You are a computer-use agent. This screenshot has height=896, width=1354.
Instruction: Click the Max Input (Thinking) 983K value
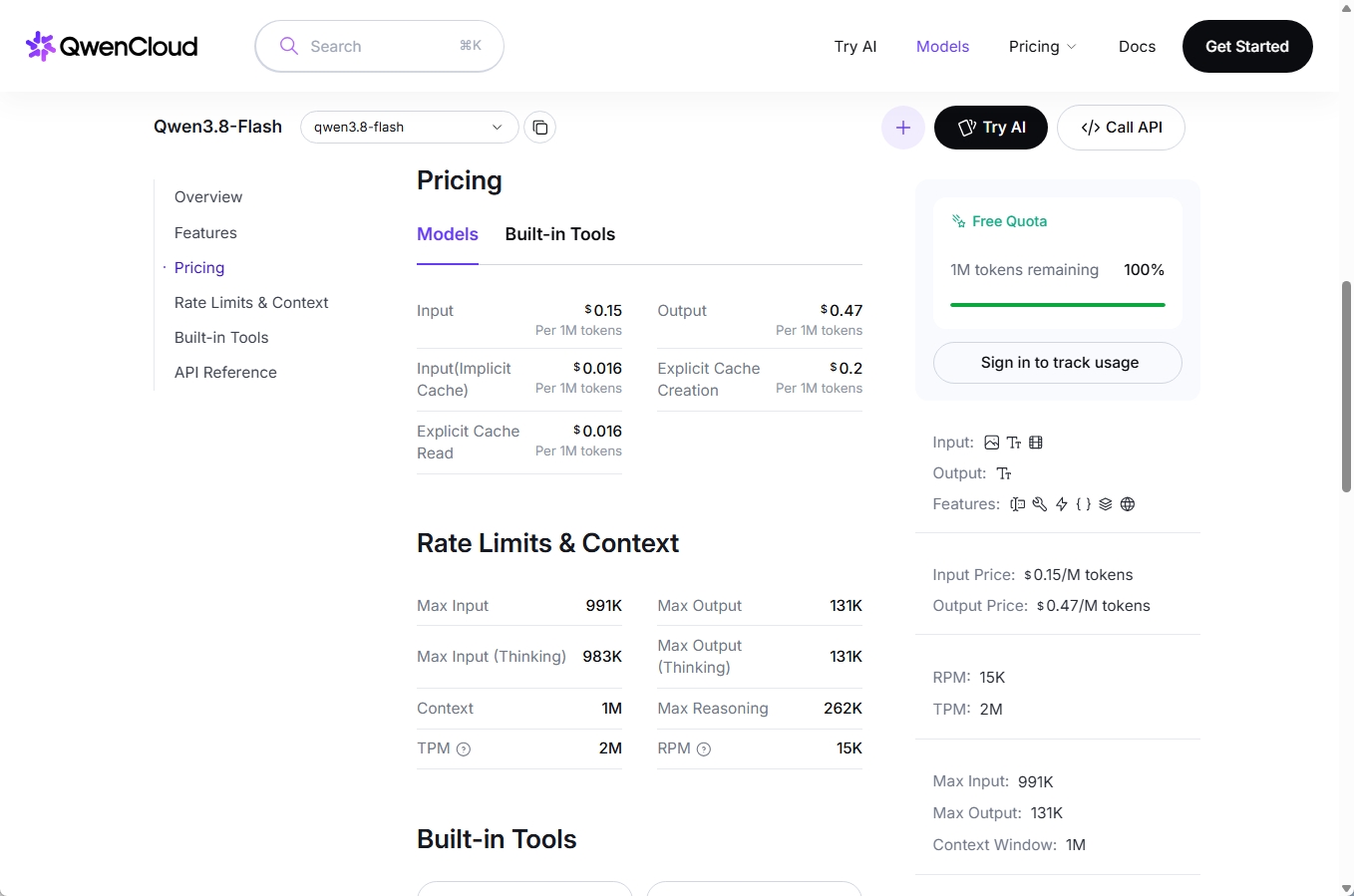coord(602,657)
